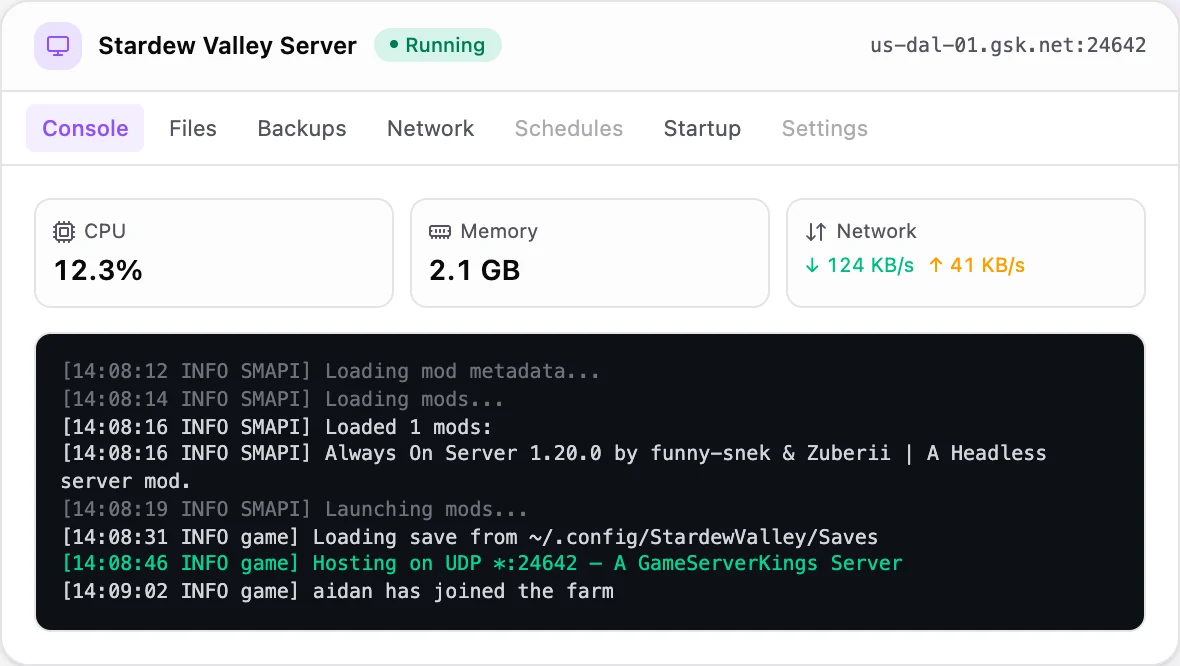Open the Settings tab
The width and height of the screenshot is (1180, 666).
(x=825, y=128)
